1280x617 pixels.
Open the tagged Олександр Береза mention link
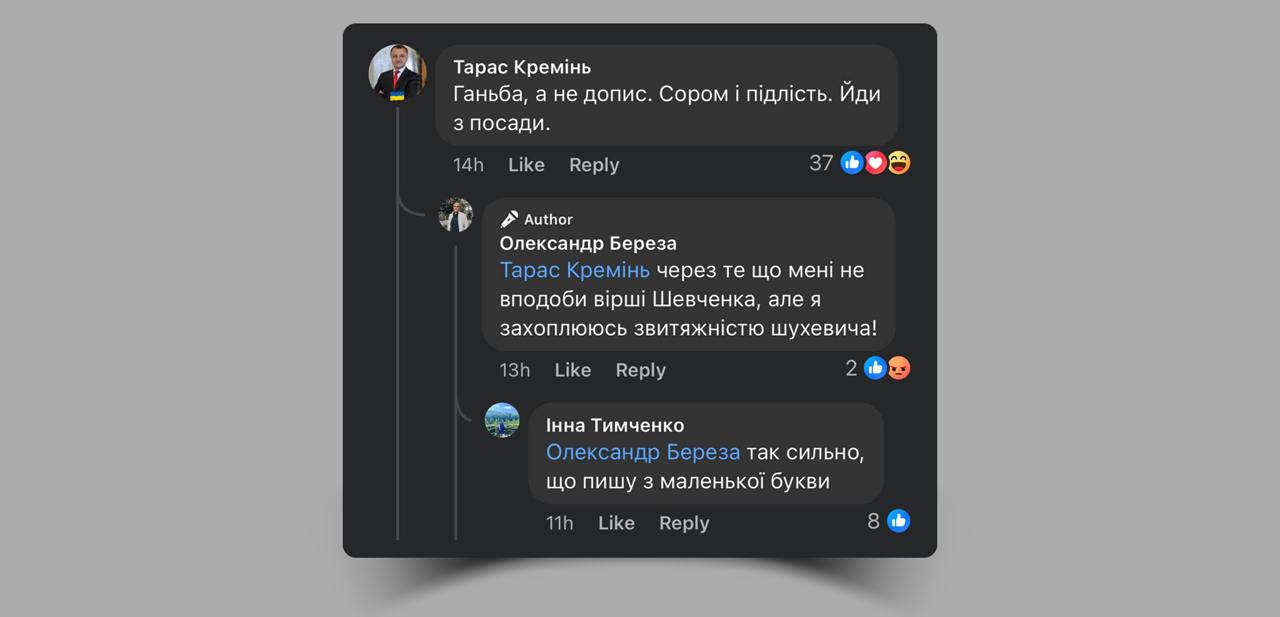tap(643, 453)
